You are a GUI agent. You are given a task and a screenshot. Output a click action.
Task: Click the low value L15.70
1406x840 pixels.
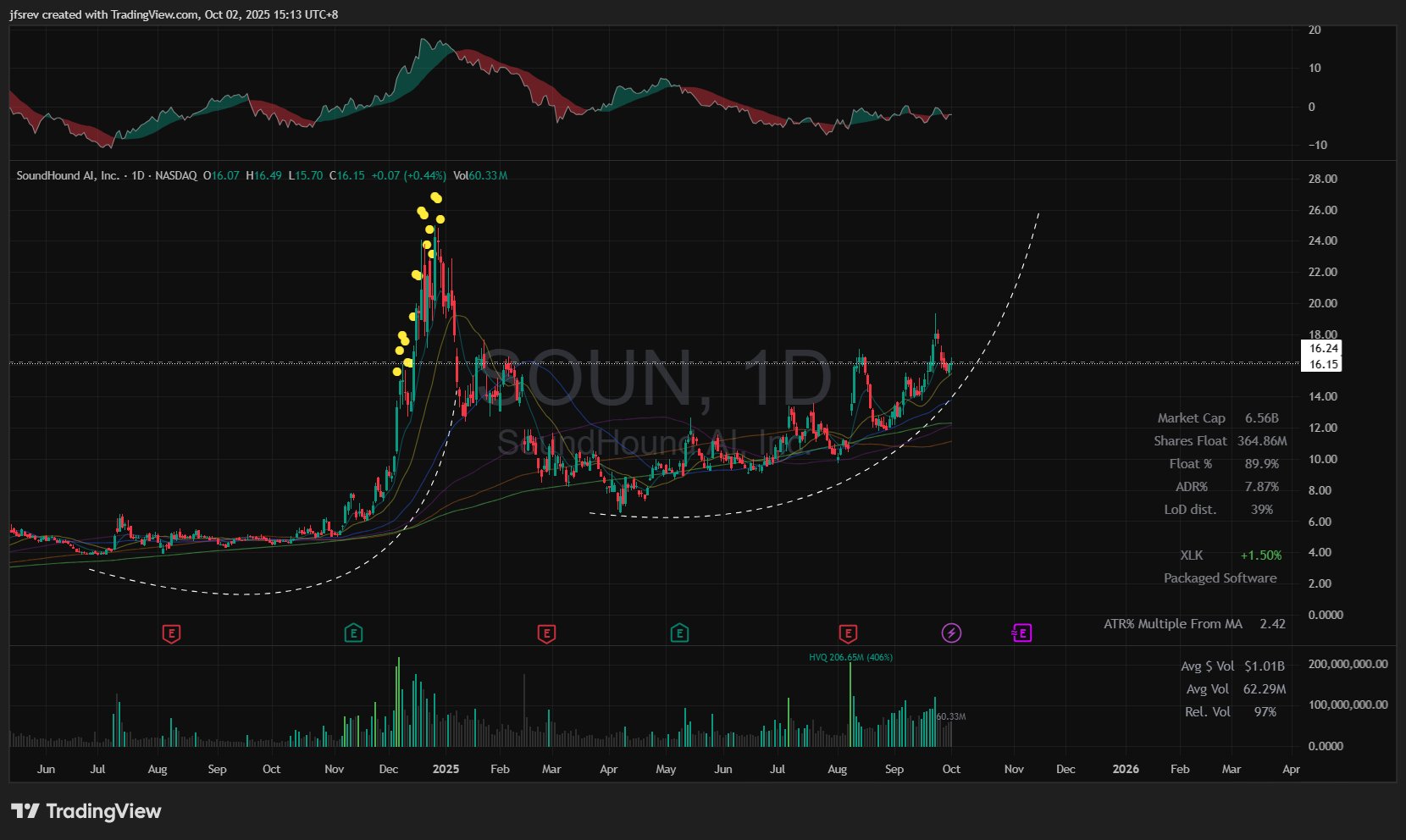(305, 175)
